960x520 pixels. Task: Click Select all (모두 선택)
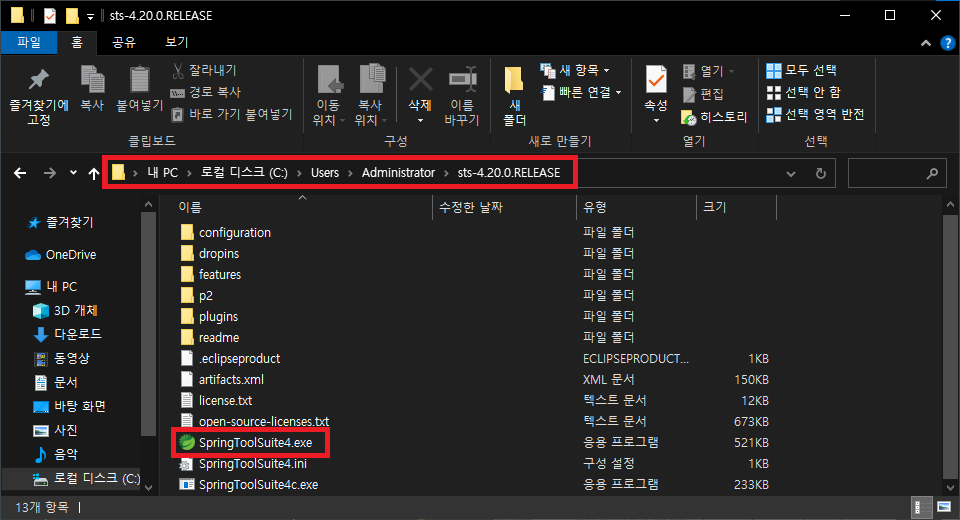801,70
